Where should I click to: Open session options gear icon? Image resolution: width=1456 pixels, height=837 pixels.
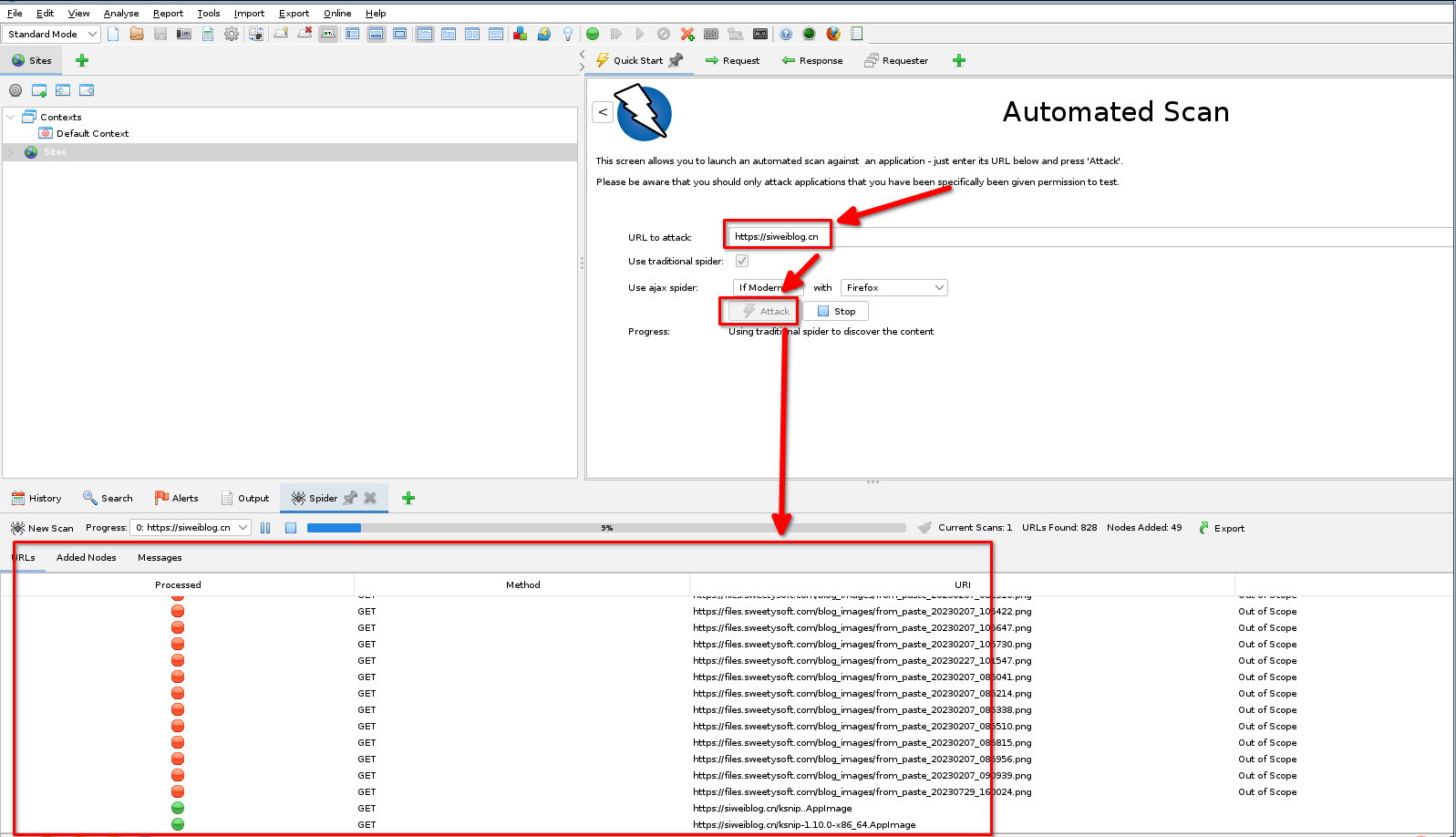232,34
